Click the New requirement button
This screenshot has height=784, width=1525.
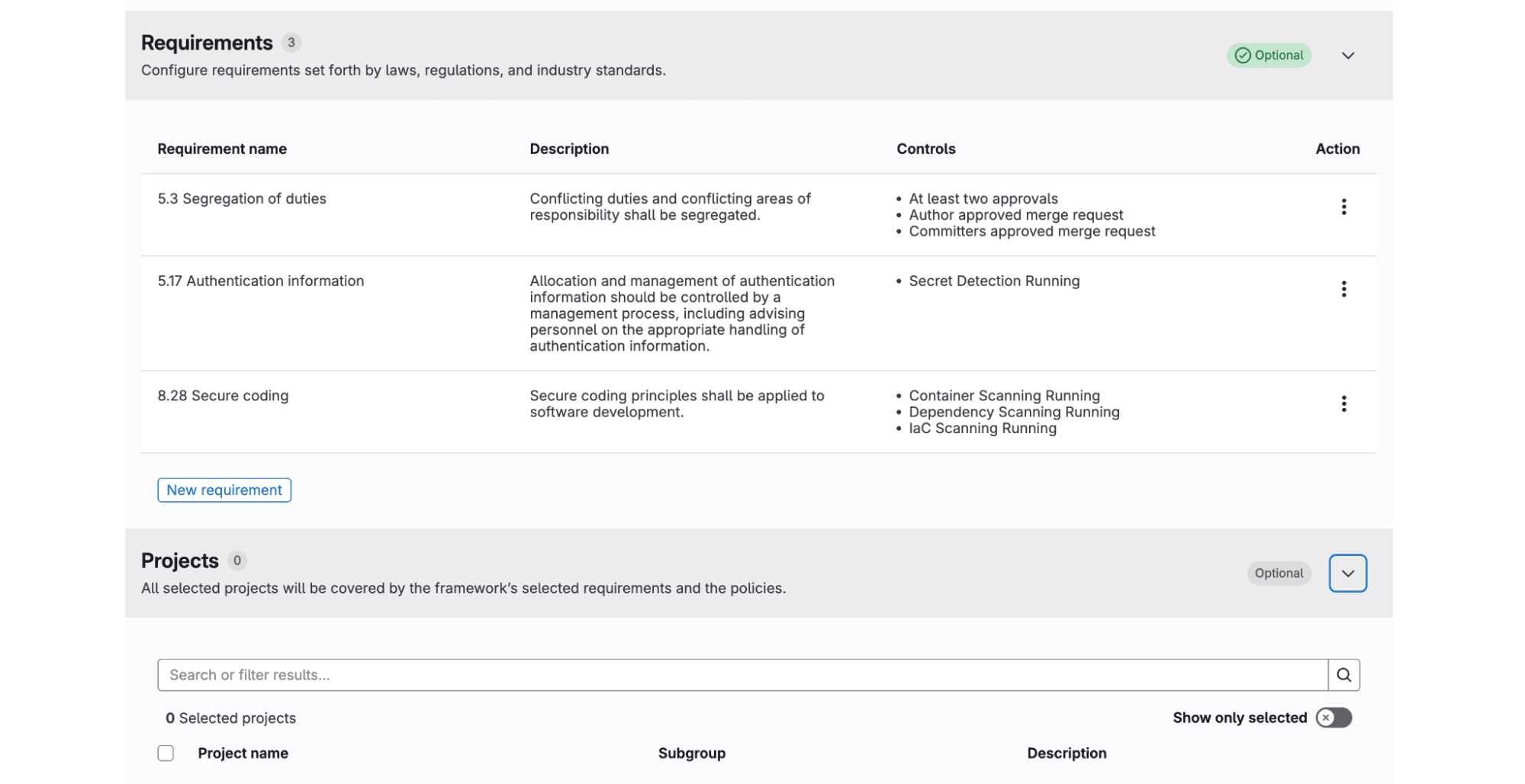(224, 490)
